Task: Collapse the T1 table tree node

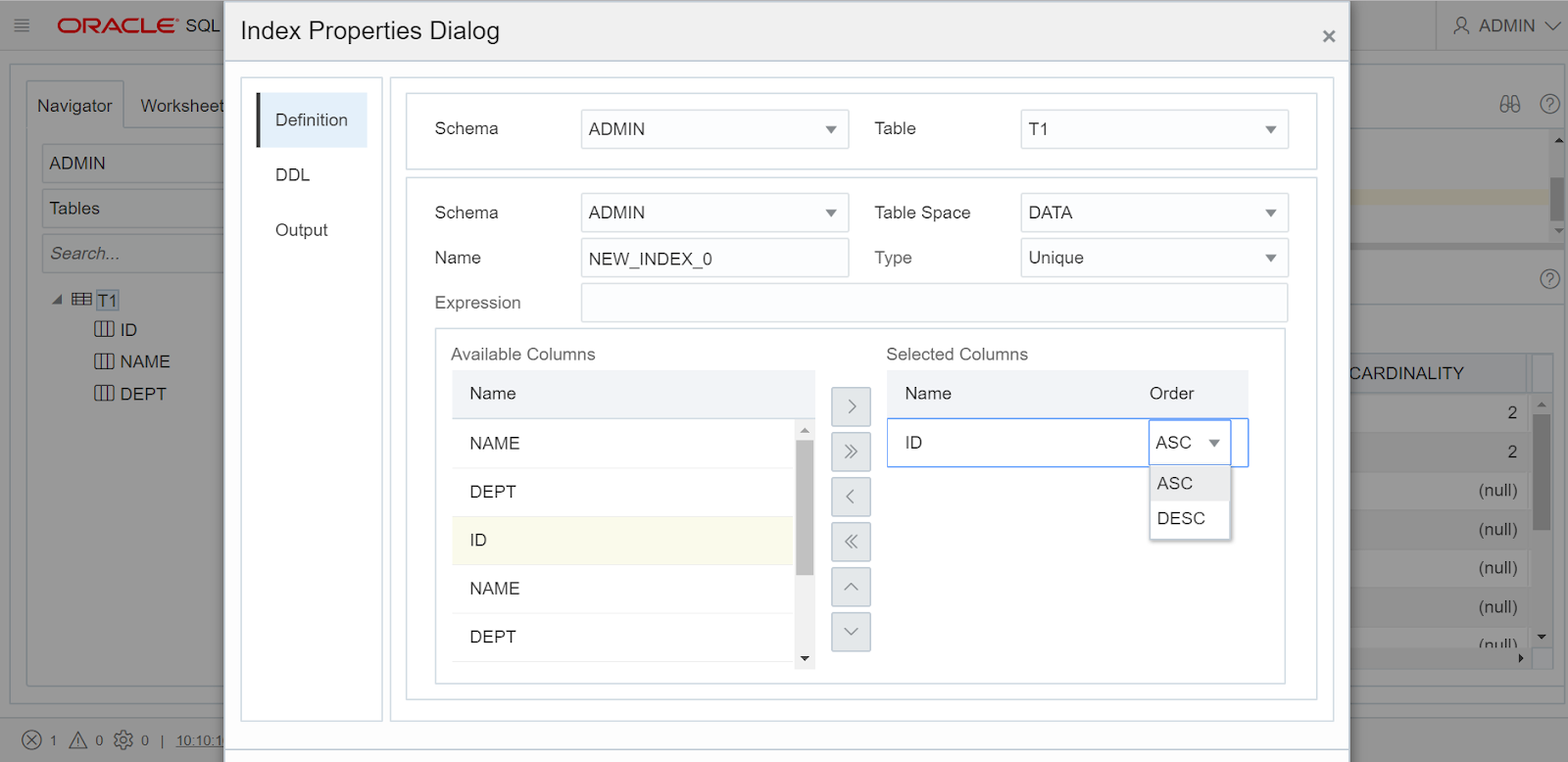Action: [57, 300]
